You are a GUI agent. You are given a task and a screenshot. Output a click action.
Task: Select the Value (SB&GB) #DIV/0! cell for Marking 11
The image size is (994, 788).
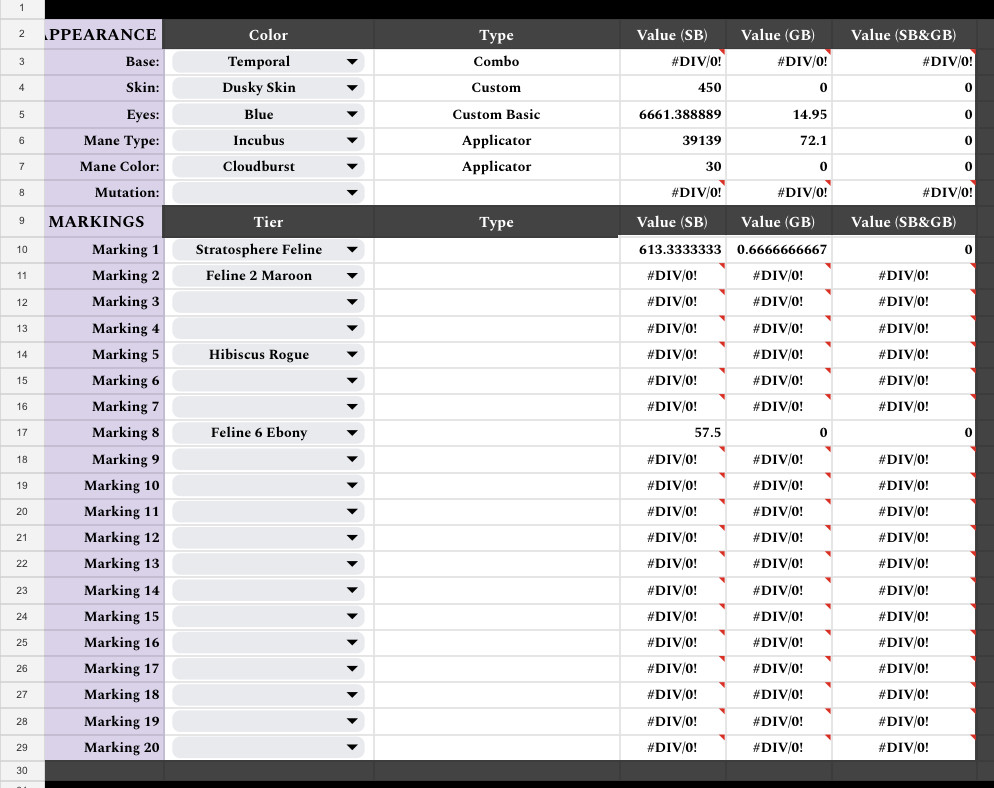[x=903, y=511]
